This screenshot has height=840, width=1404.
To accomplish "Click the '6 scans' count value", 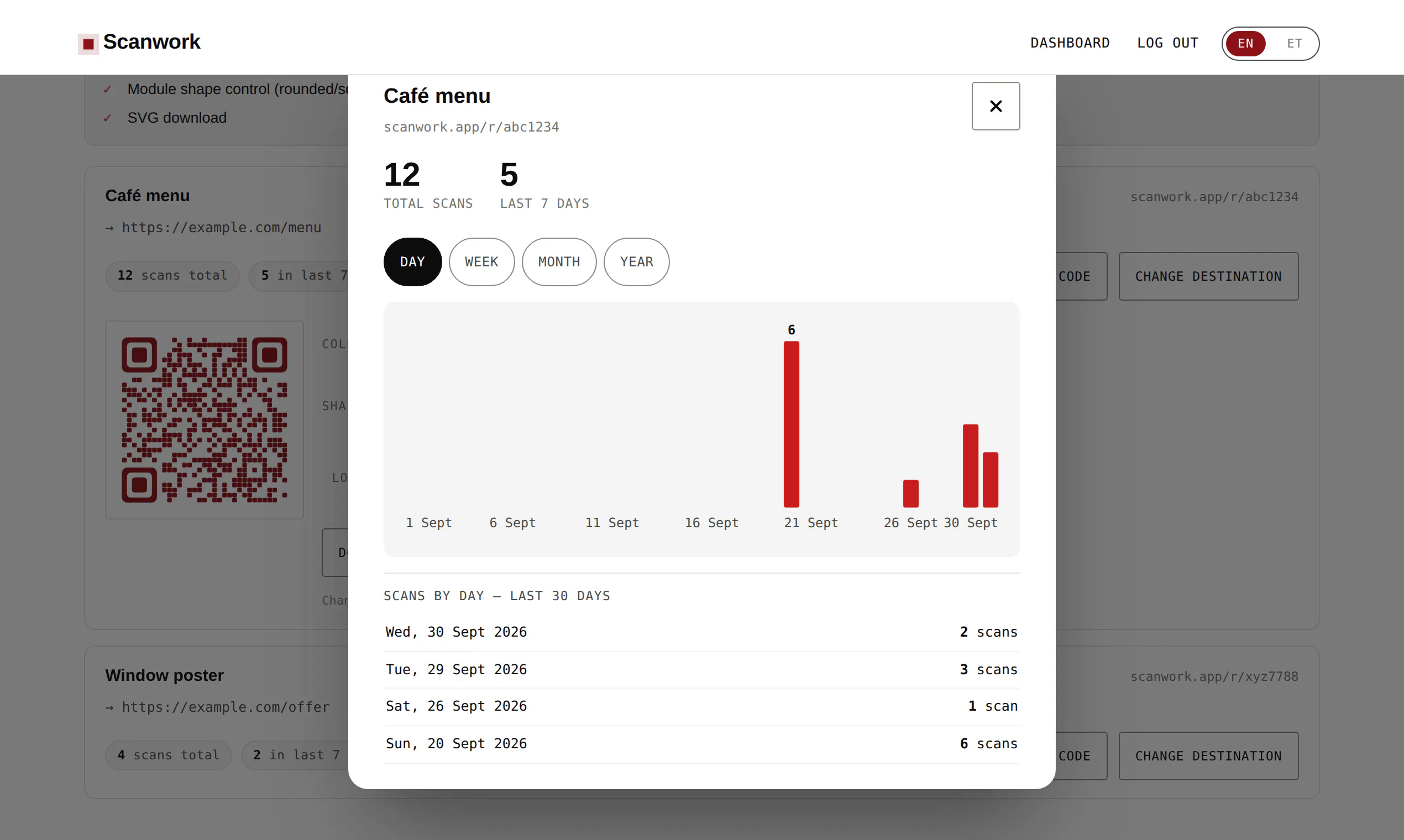I will point(988,744).
